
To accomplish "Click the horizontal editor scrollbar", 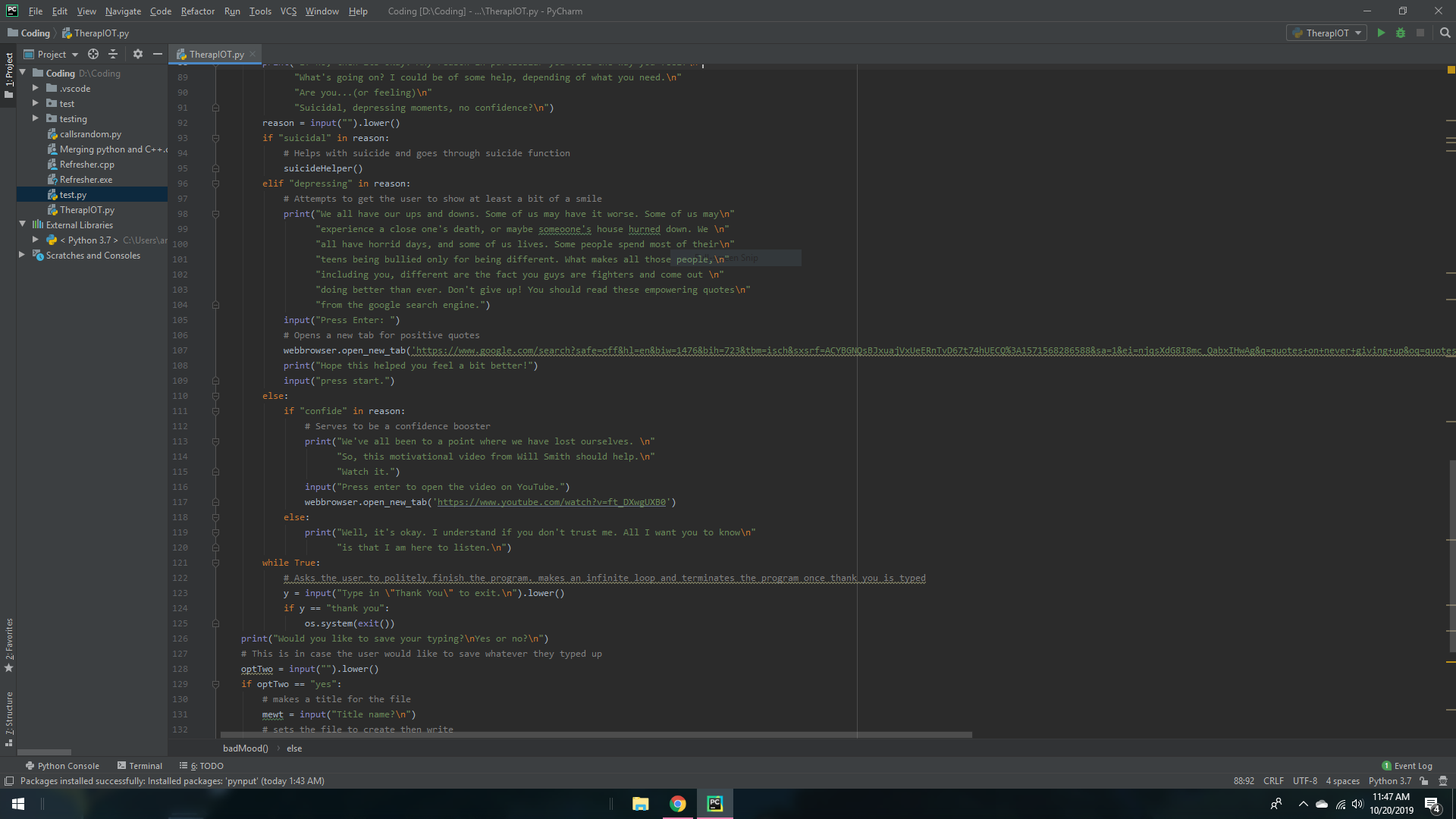I will tap(596, 735).
